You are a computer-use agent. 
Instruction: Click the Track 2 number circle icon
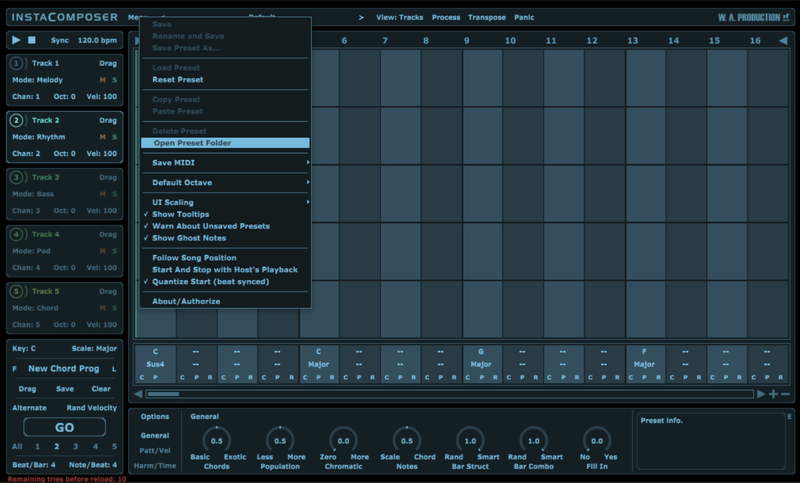point(17,120)
